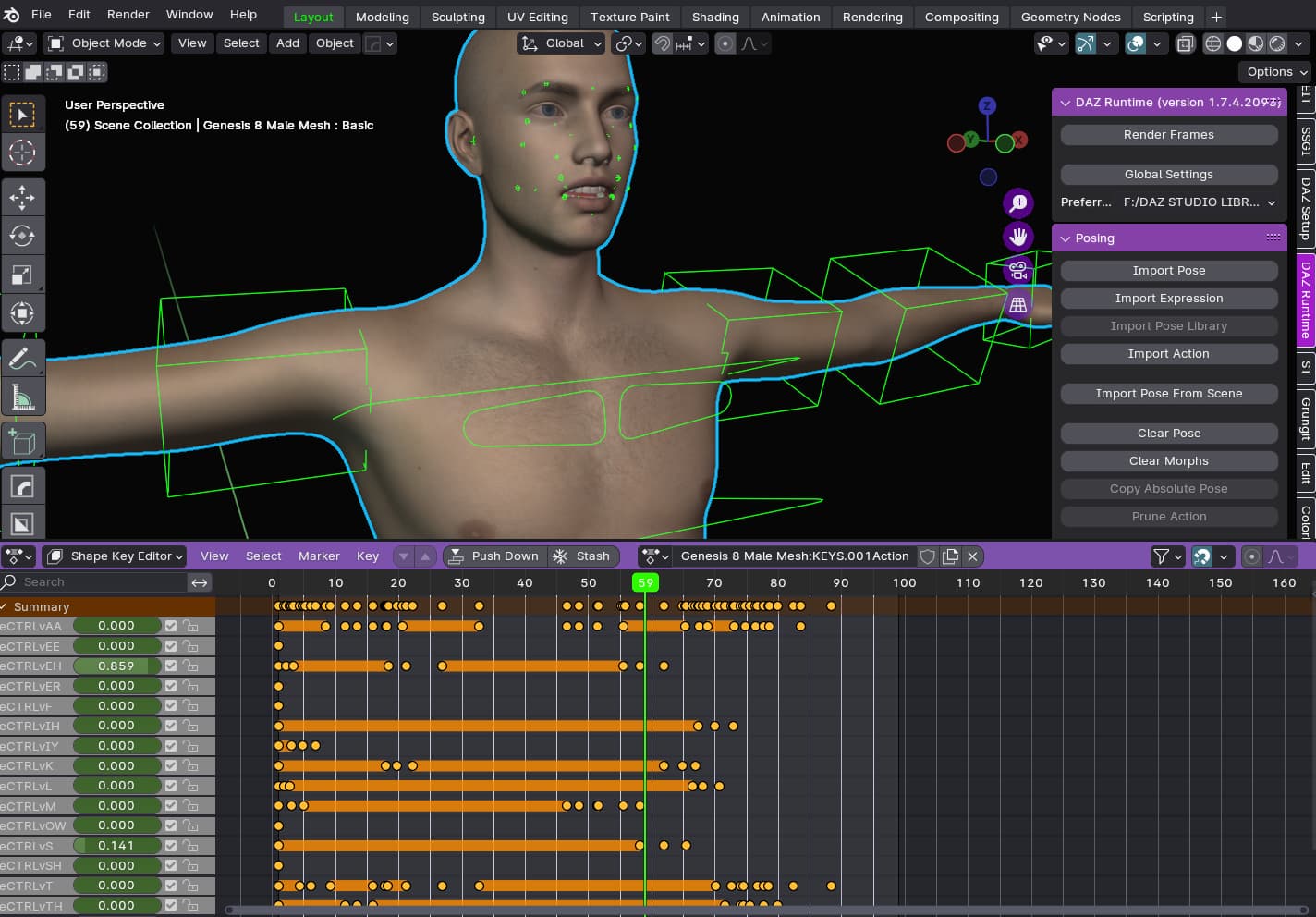This screenshot has height=917, width=1316.
Task: Open the Render menu
Action: 128,15
